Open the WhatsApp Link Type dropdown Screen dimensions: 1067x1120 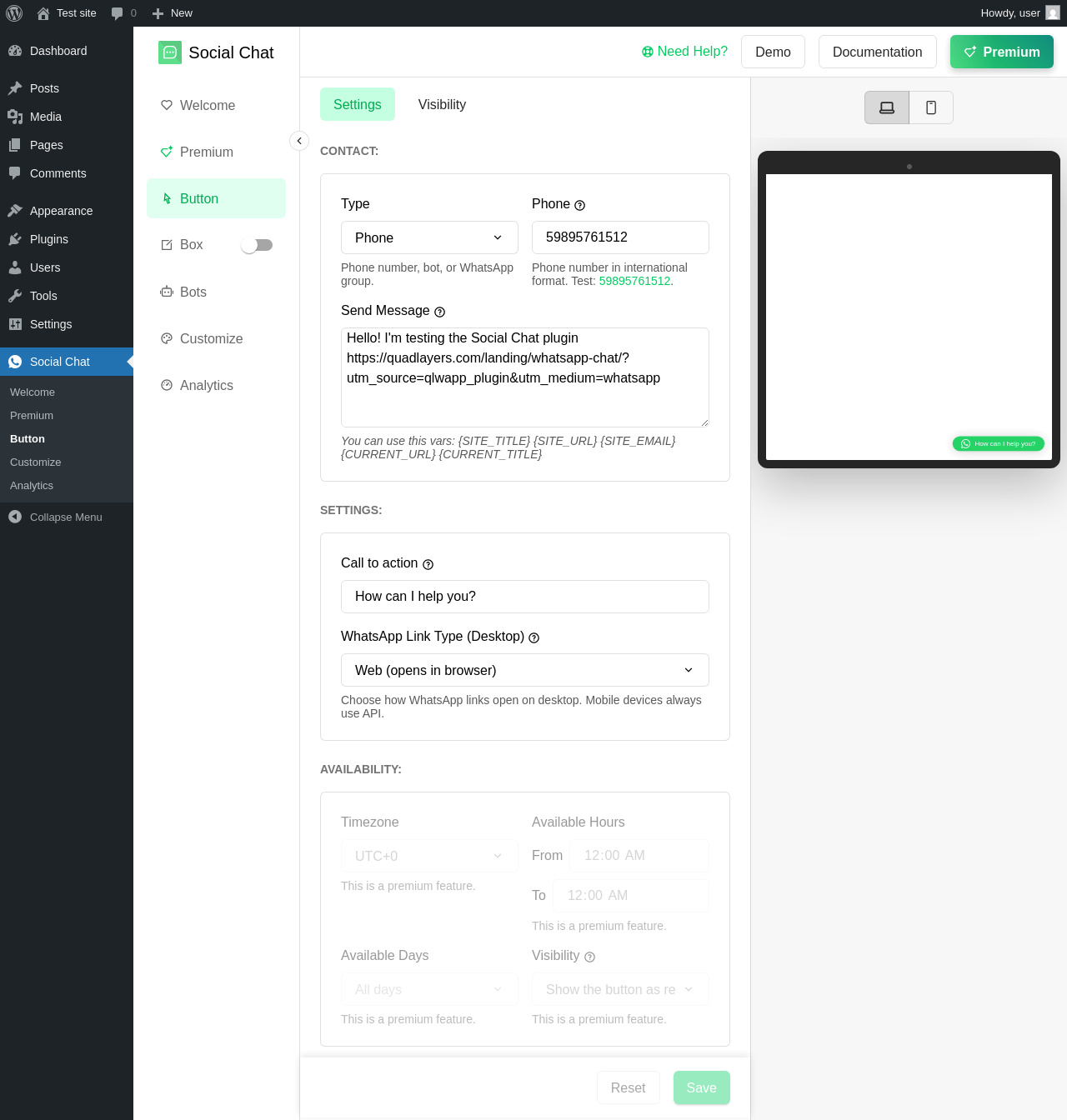coord(525,670)
